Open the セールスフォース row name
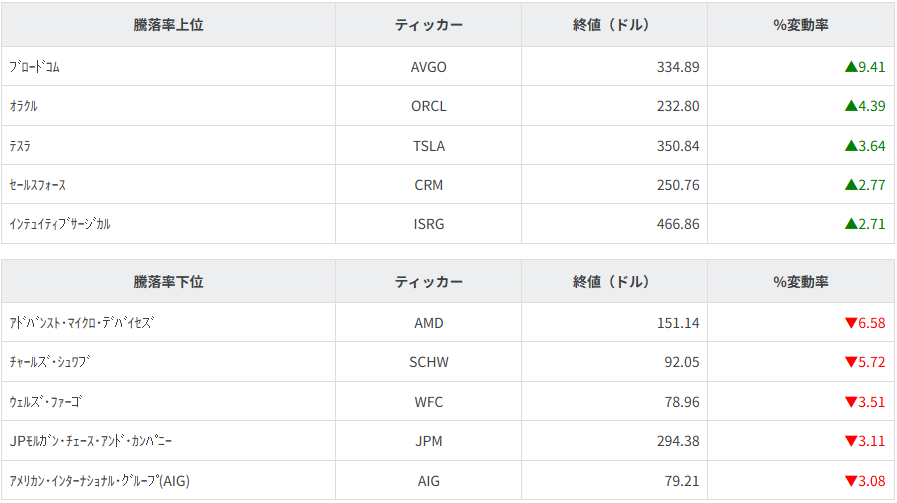This screenshot has width=897, height=503. (x=38, y=185)
